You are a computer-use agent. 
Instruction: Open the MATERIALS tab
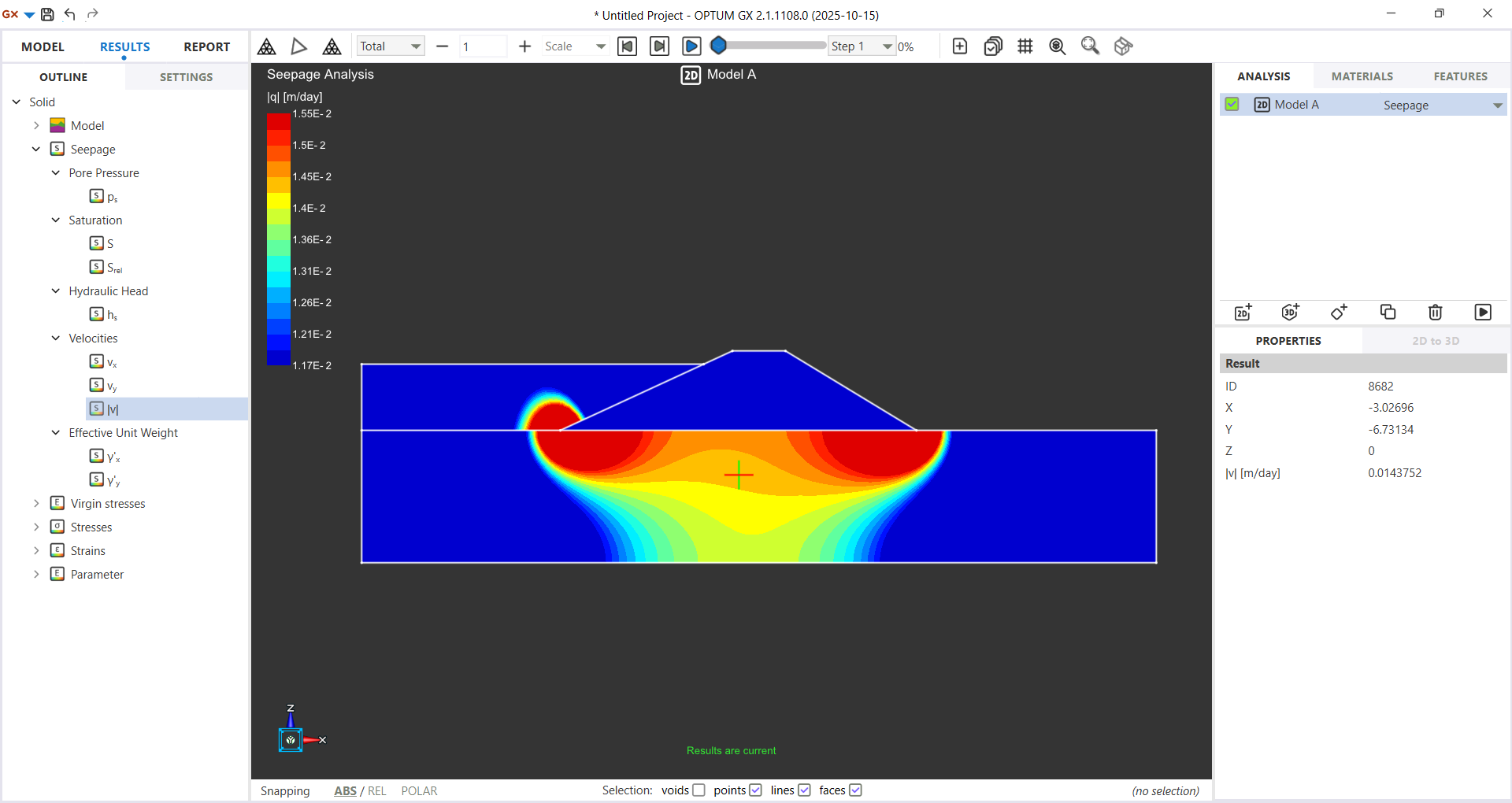1362,76
